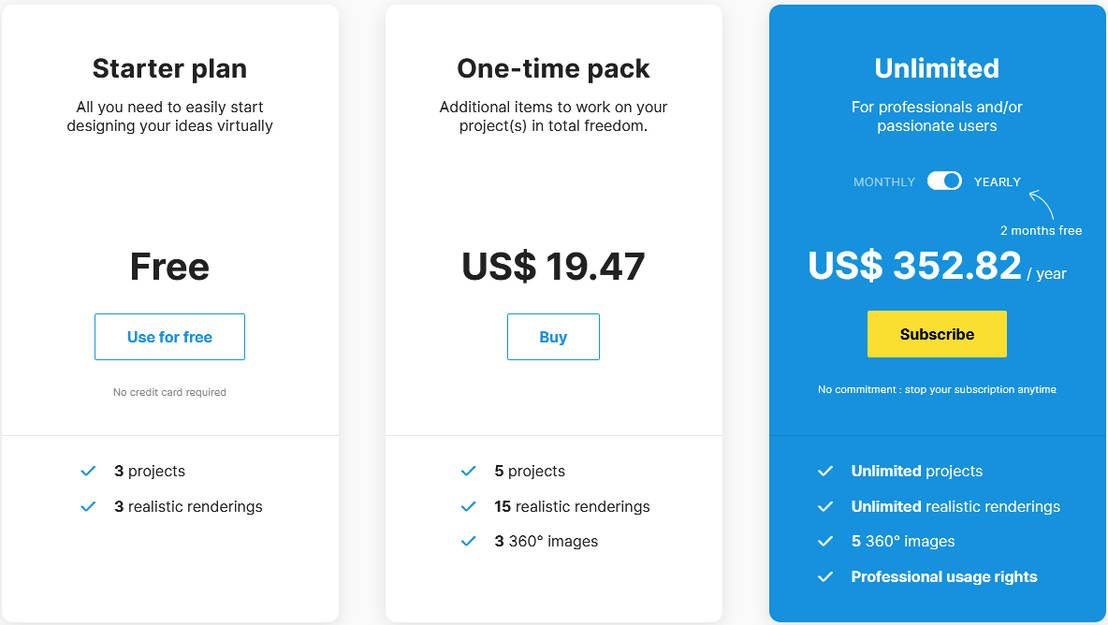This screenshot has height=625, width=1108.
Task: Click the checkmark beside 3 realistic renderings
Action: tap(88, 506)
